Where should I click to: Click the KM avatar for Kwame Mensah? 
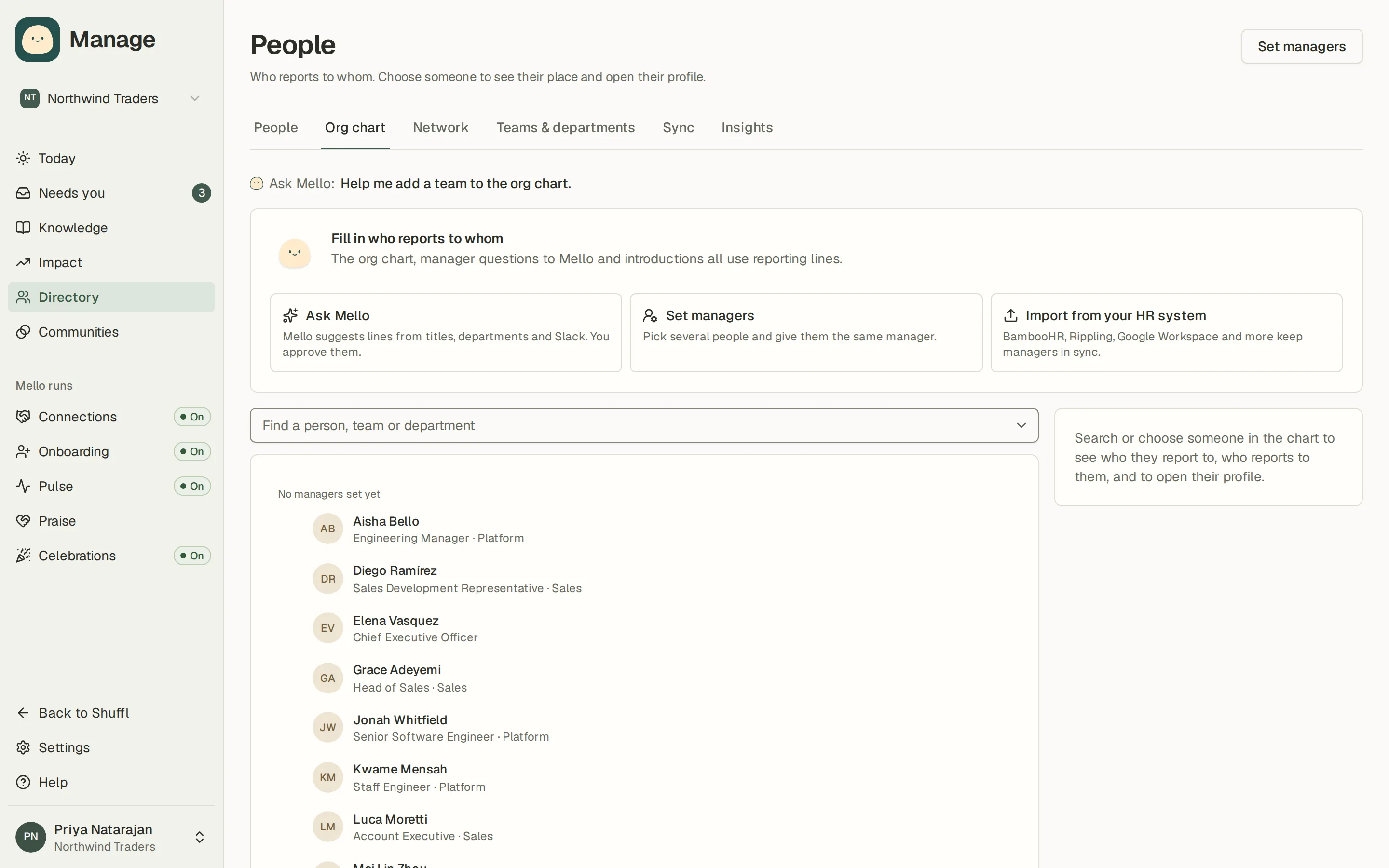click(x=328, y=777)
